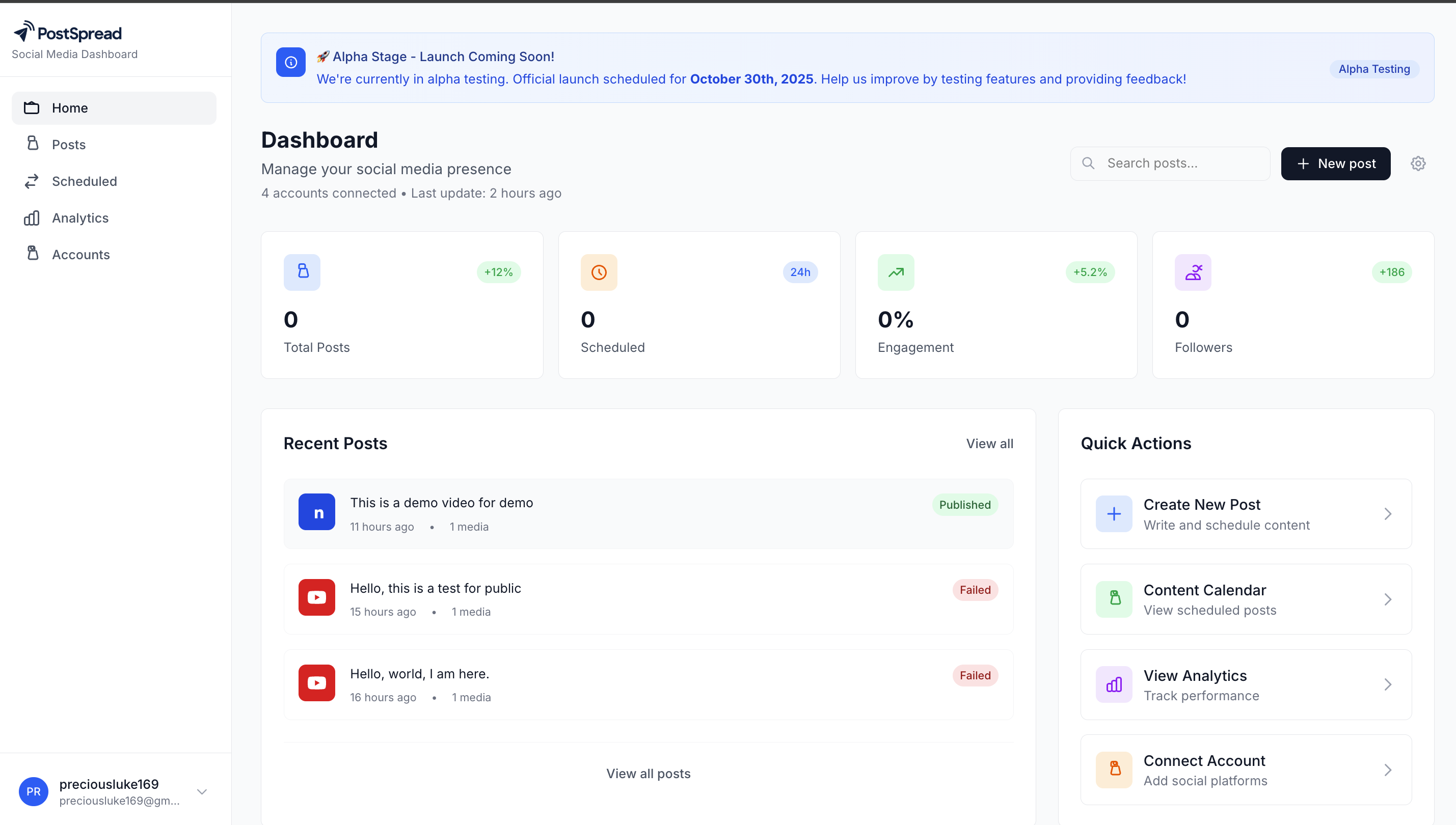Expand the preciousluke169 account menu chevron
Screen dimensions: 1456x825
coord(202,791)
